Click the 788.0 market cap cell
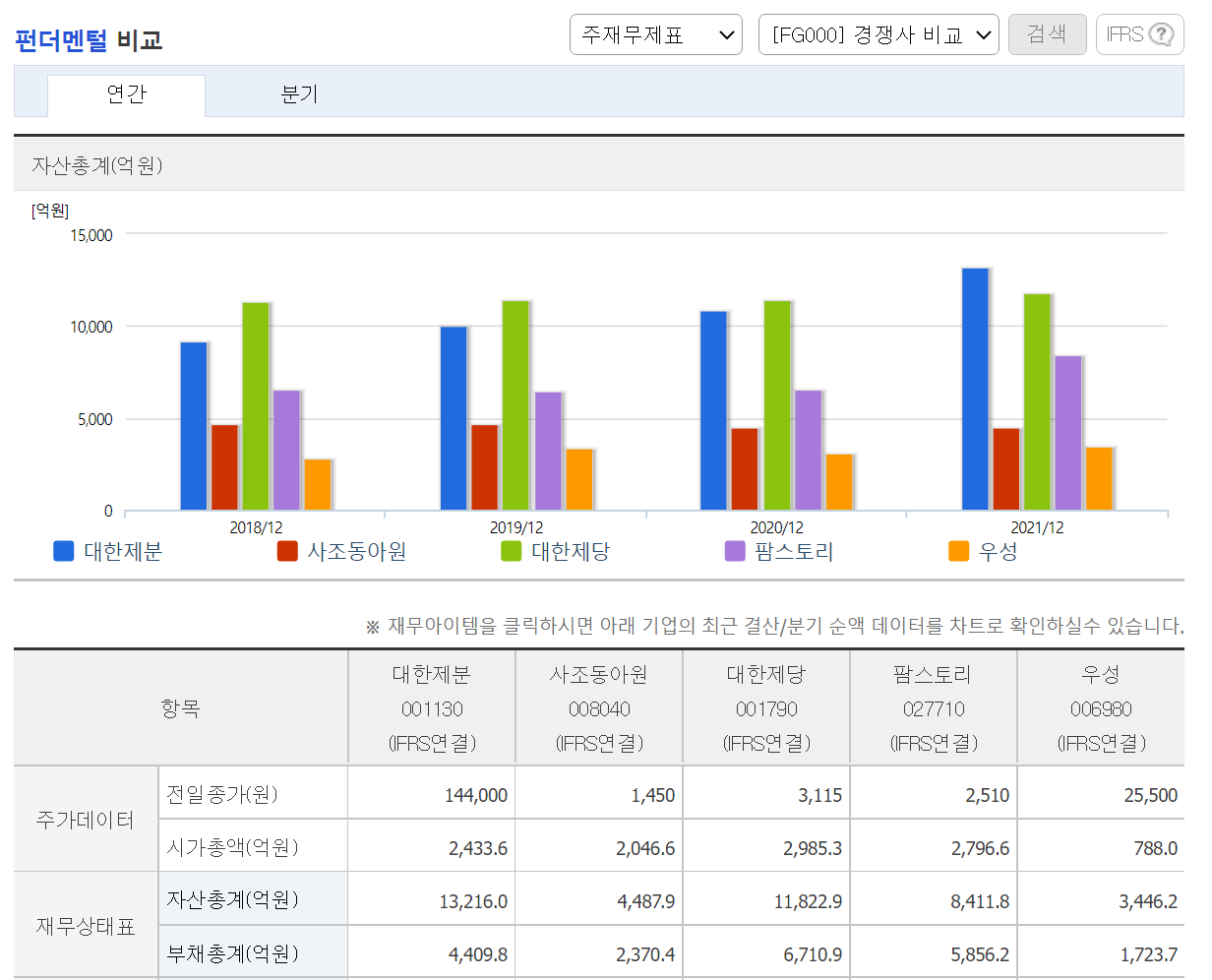The height and width of the screenshot is (980, 1212). [x=1101, y=847]
